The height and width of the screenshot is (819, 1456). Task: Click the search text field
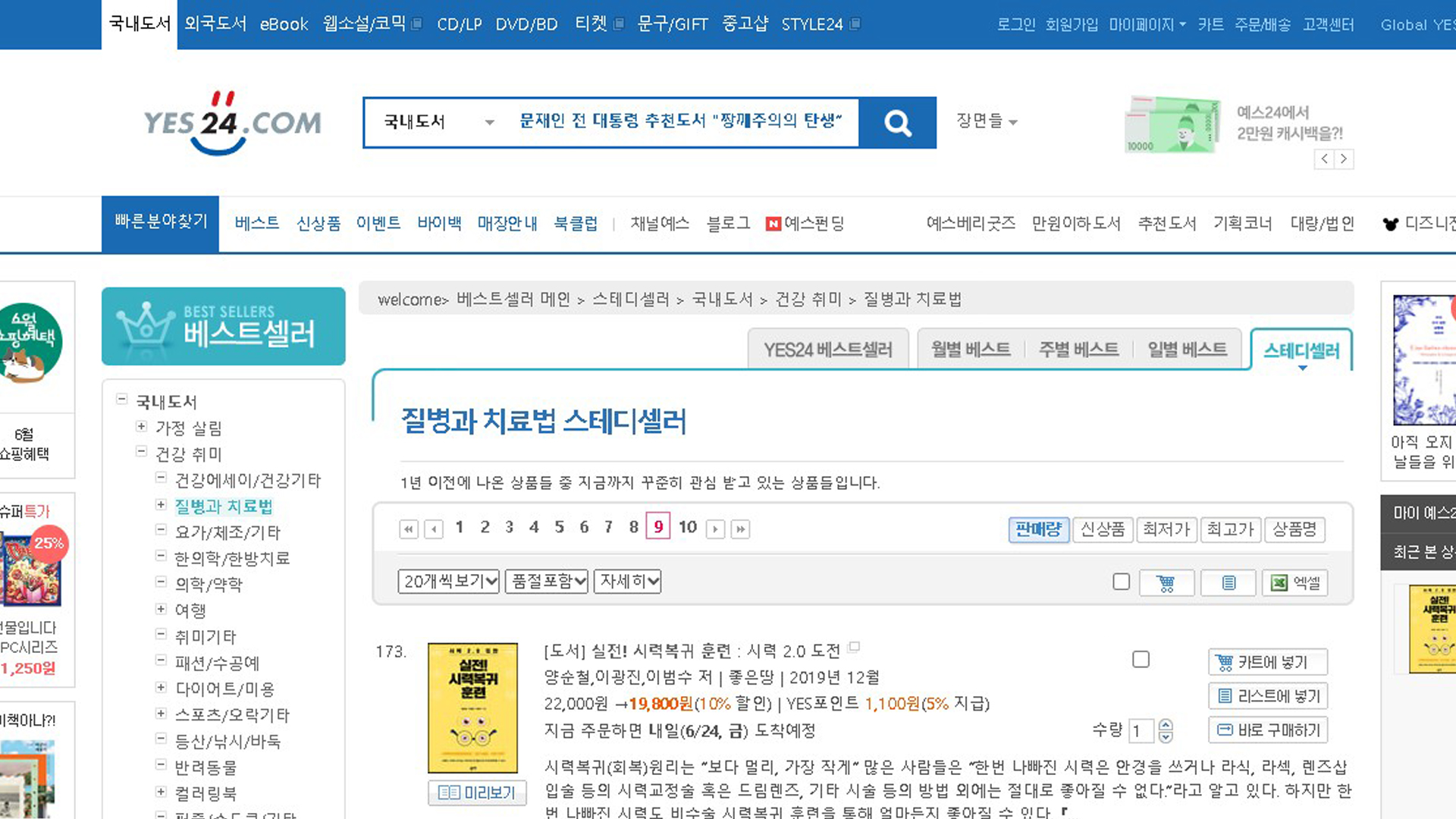pos(682,122)
